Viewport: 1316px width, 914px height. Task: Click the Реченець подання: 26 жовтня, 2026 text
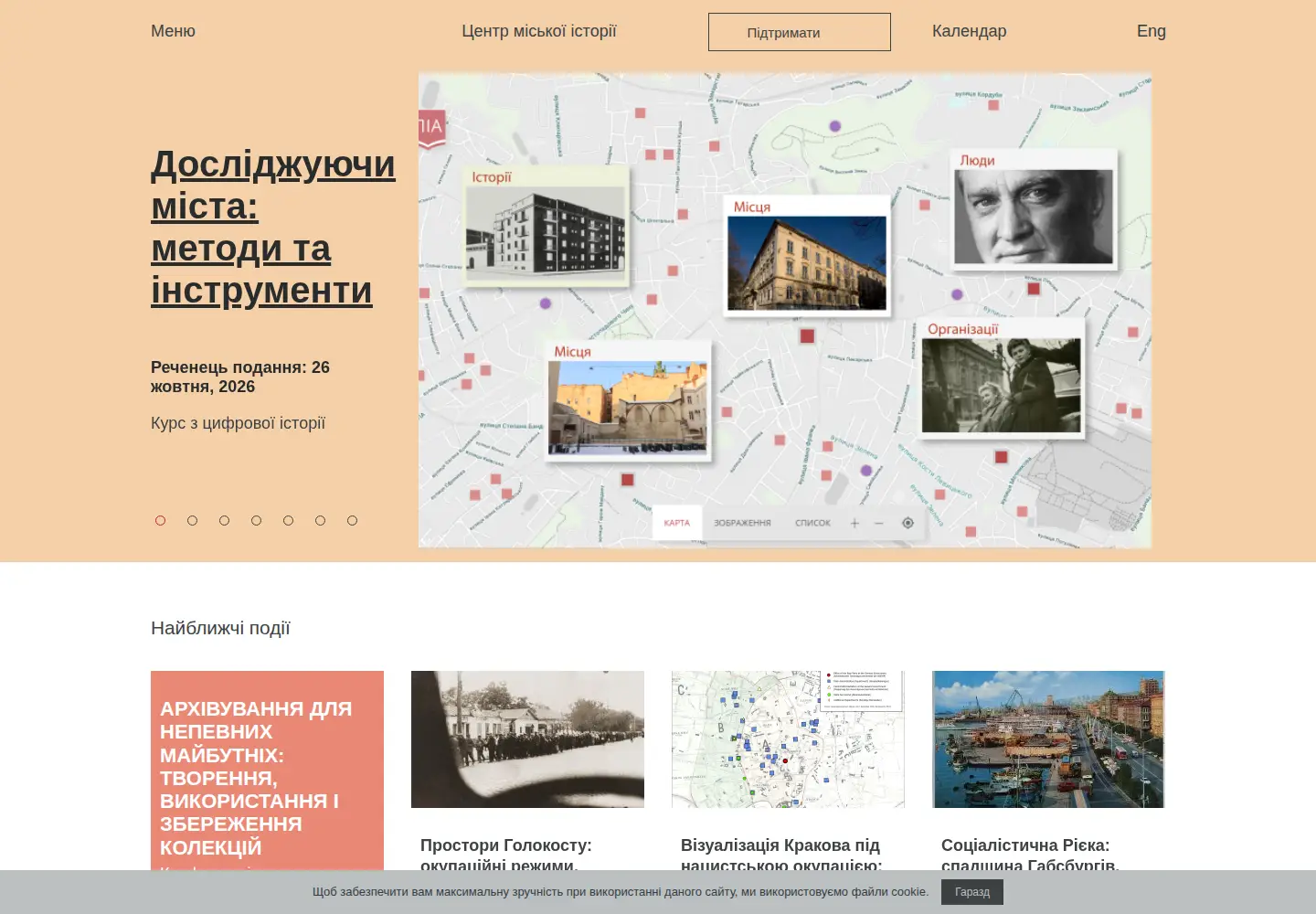[240, 377]
